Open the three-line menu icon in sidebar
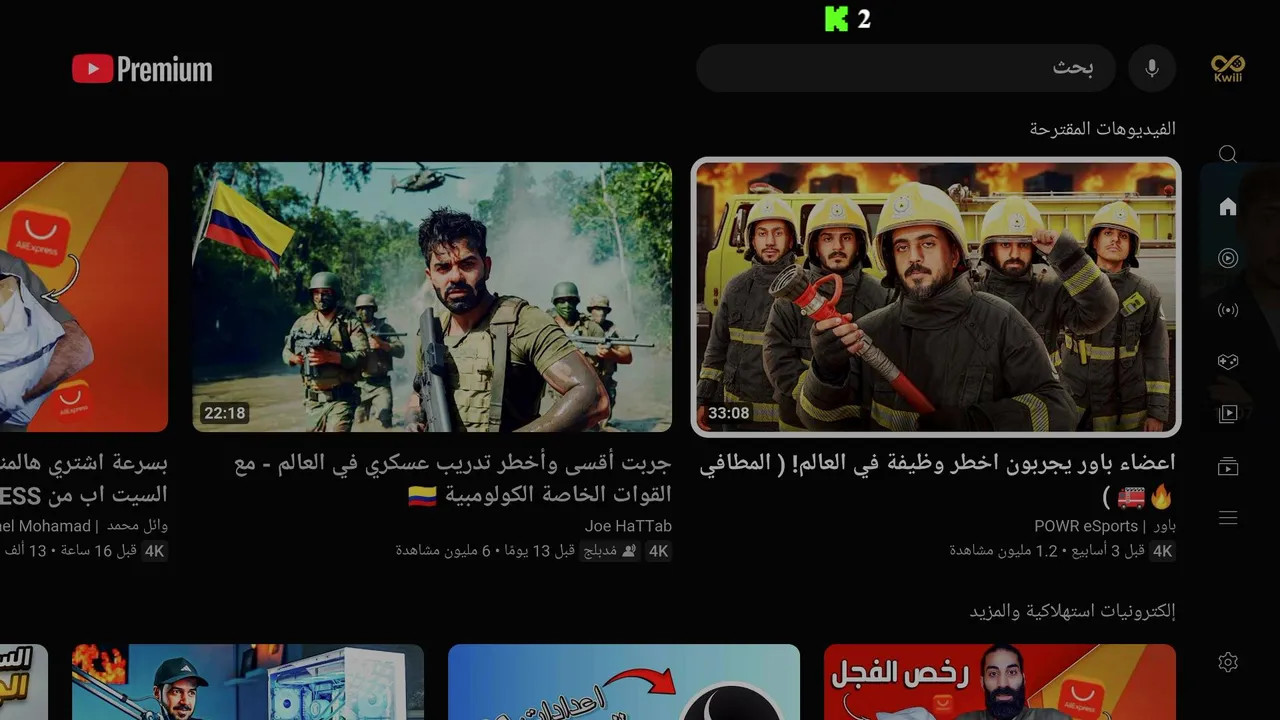The width and height of the screenshot is (1280, 720). [x=1228, y=518]
